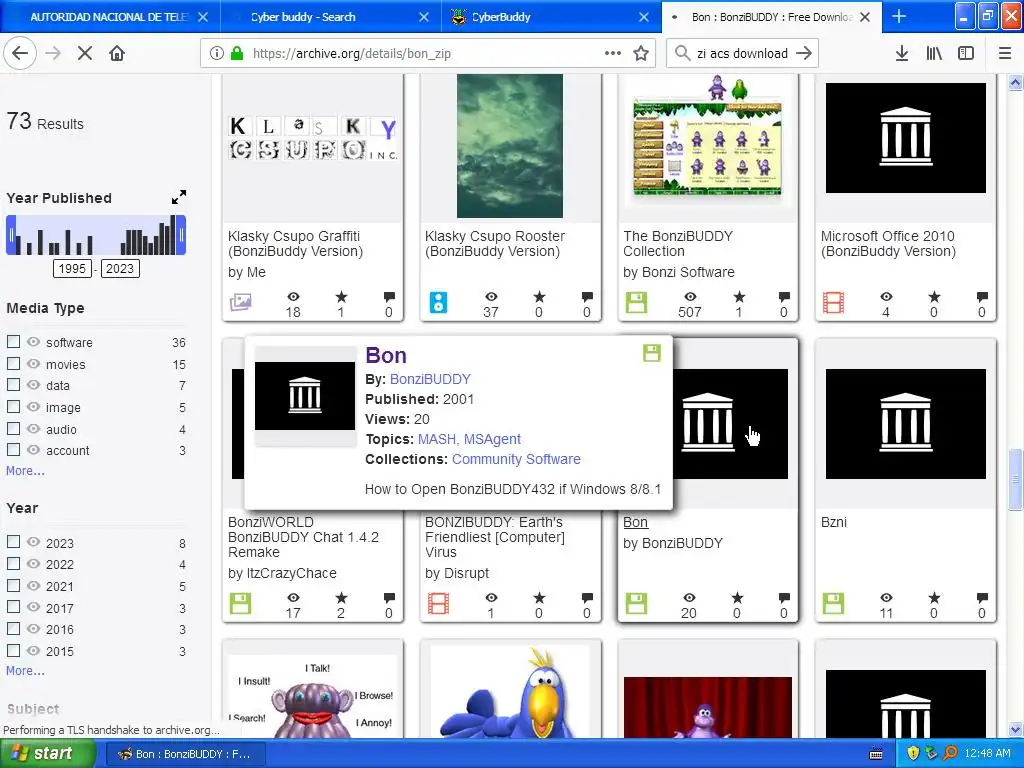Open The BonziBUDDY Collection item title
1024x768 pixels.
pyautogui.click(x=678, y=244)
